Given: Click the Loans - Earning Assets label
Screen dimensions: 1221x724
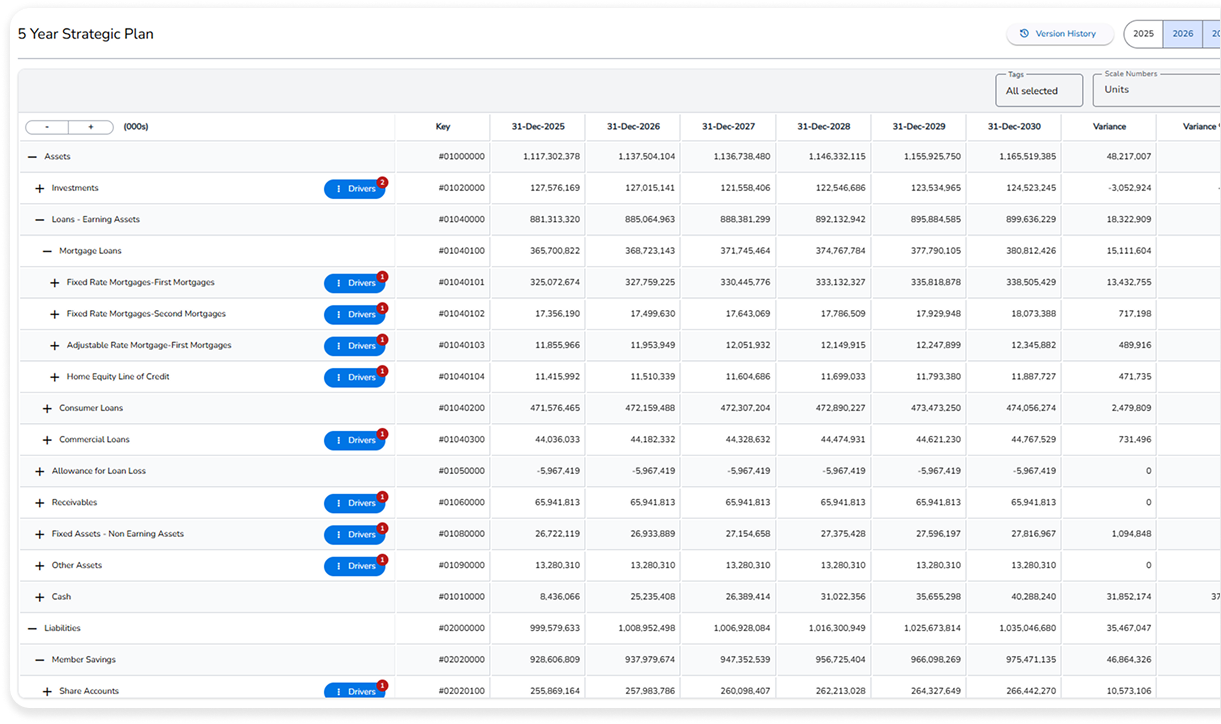Looking at the screenshot, I should 96,220.
